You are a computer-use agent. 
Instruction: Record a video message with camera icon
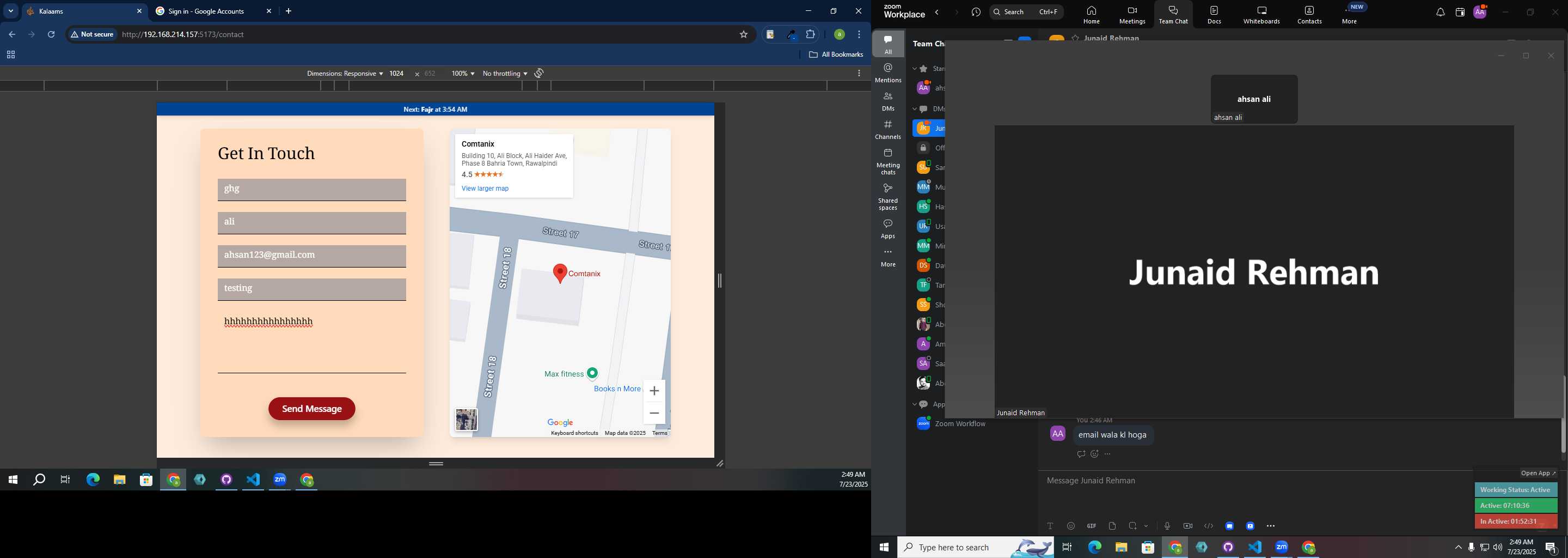1187,526
